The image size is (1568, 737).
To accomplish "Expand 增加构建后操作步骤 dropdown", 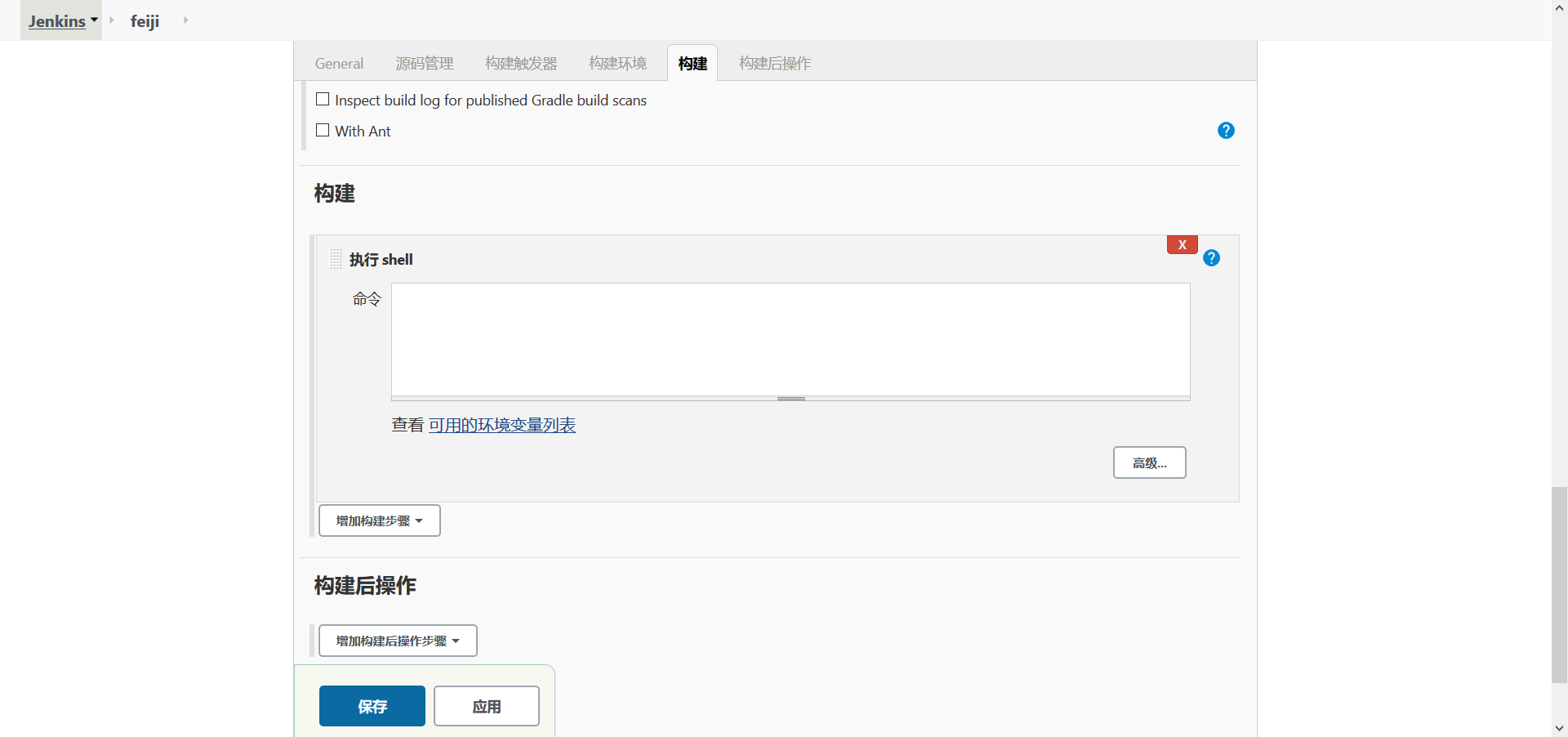I will tap(398, 641).
